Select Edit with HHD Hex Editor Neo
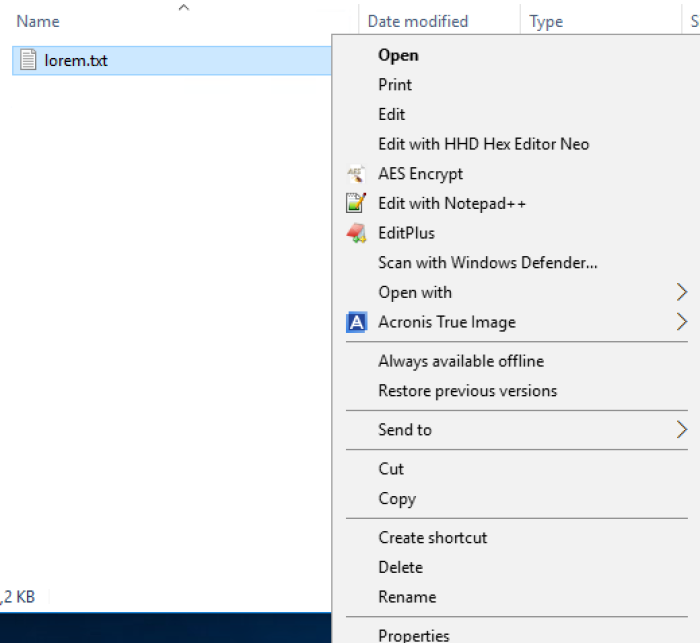 point(517,144)
